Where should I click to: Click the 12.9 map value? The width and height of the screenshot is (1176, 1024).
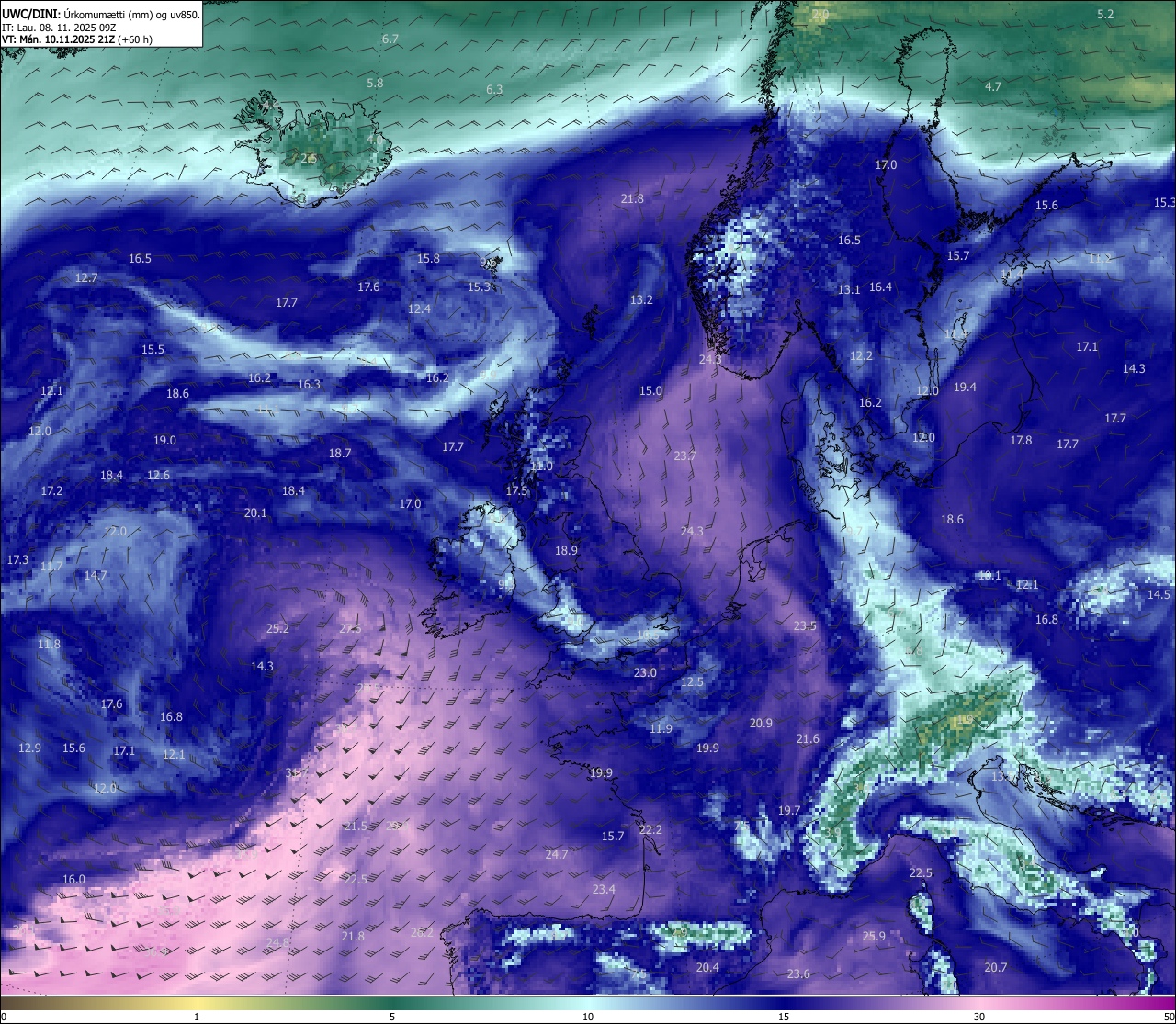coord(29,748)
